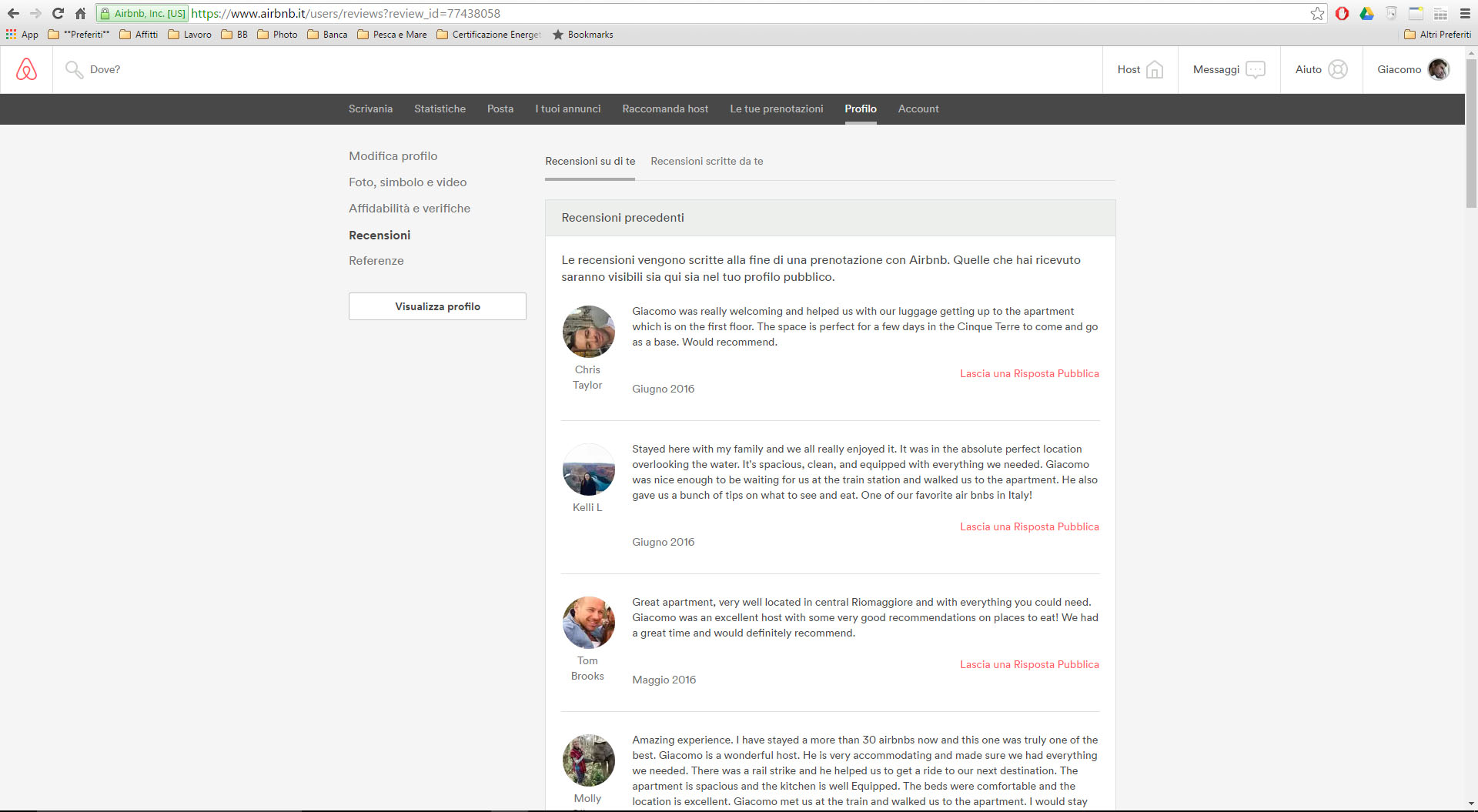
Task: Open the Giacomo user menu
Action: pyautogui.click(x=1413, y=70)
